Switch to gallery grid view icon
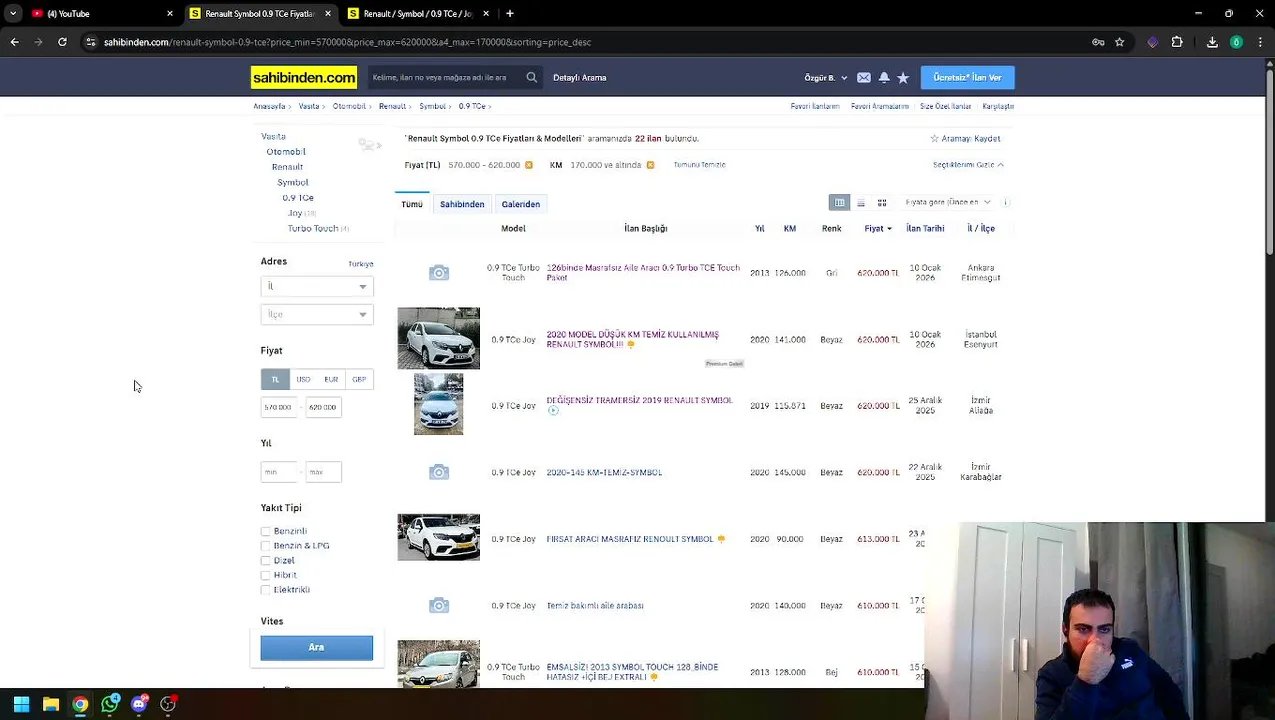 tap(882, 203)
